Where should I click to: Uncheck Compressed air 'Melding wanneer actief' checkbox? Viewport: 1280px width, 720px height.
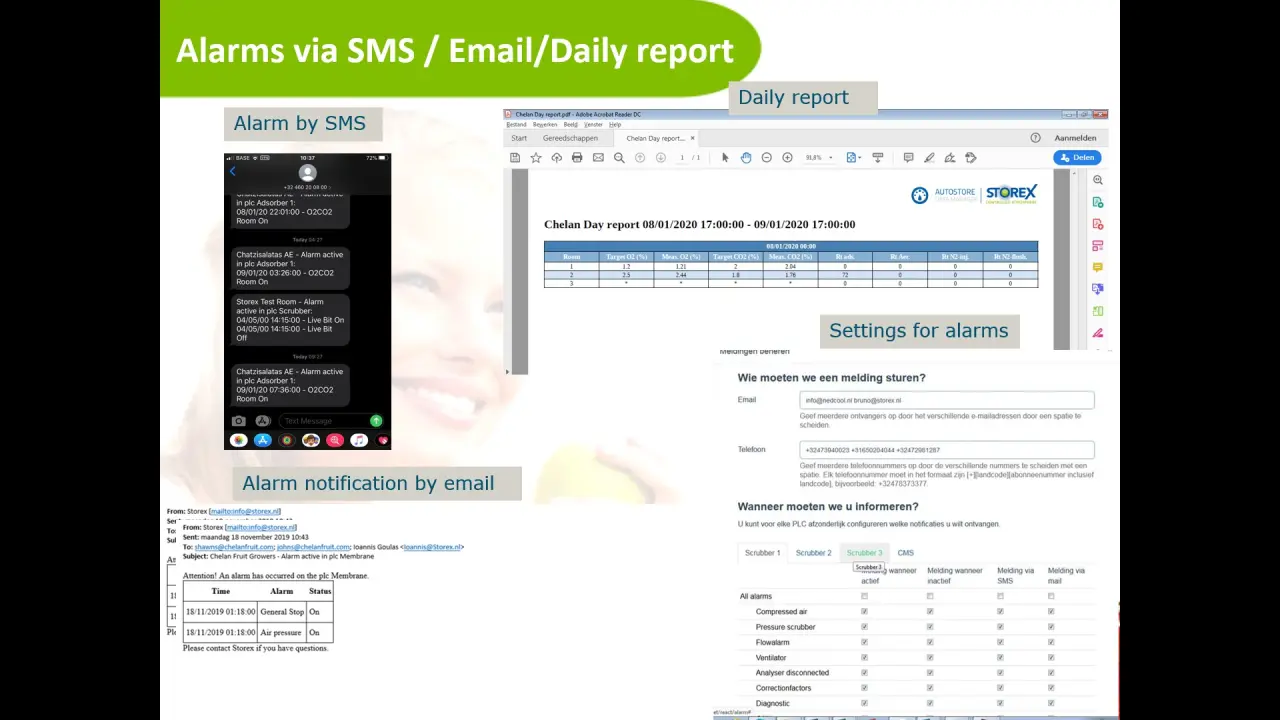865,612
